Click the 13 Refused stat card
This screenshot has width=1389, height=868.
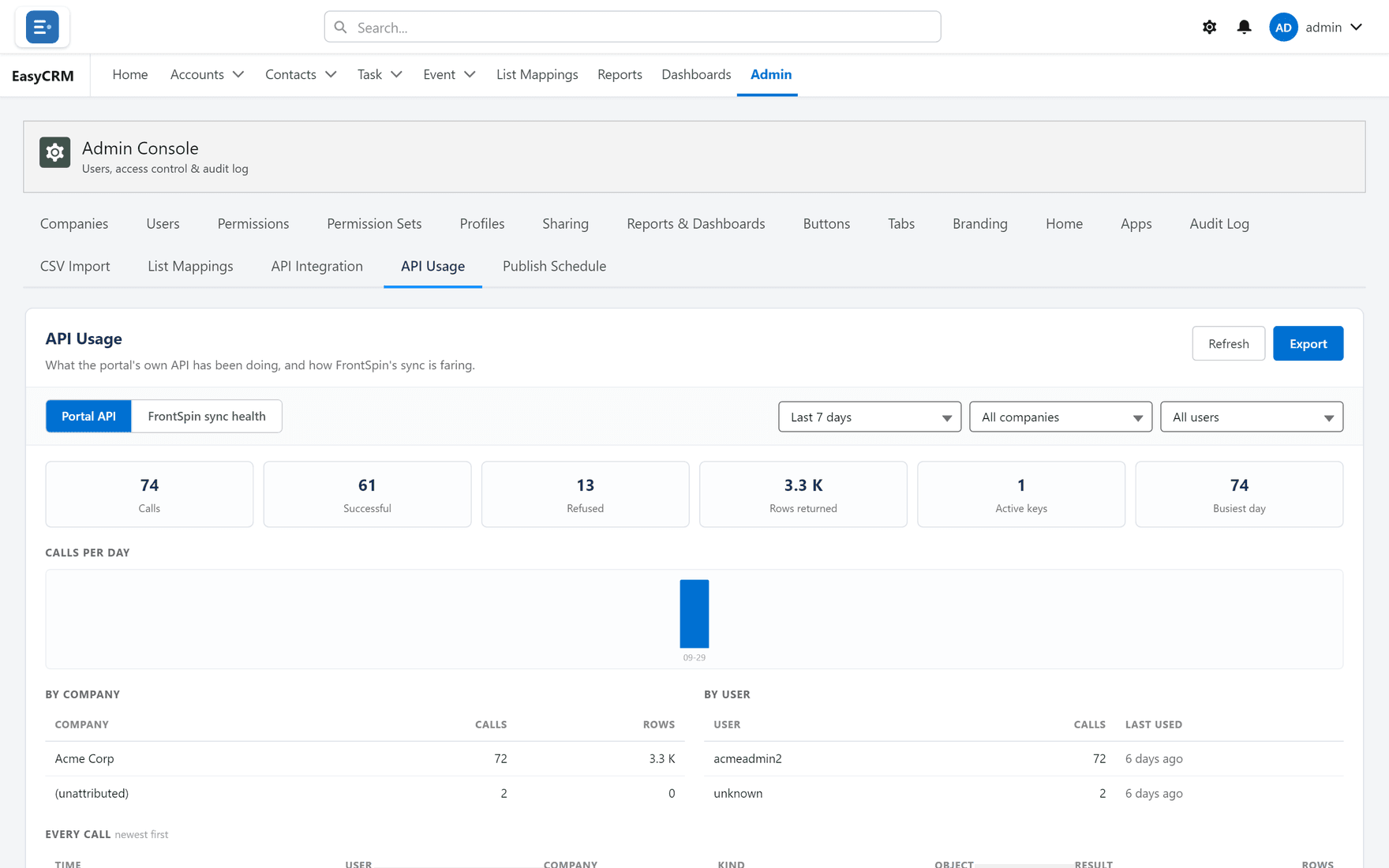point(585,494)
